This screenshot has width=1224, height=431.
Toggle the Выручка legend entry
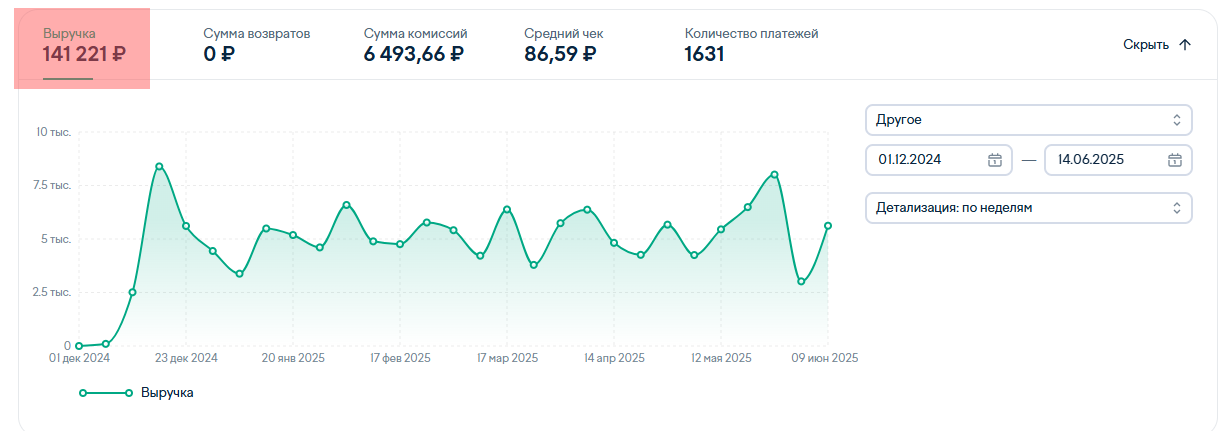[x=136, y=393]
